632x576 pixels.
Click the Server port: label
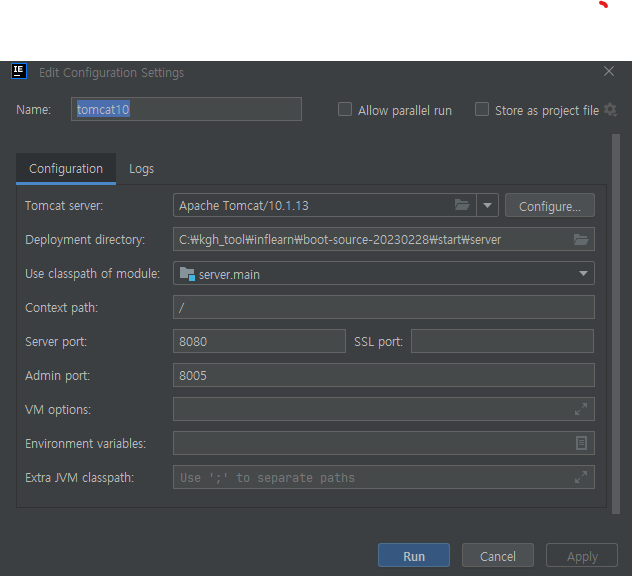click(x=56, y=342)
